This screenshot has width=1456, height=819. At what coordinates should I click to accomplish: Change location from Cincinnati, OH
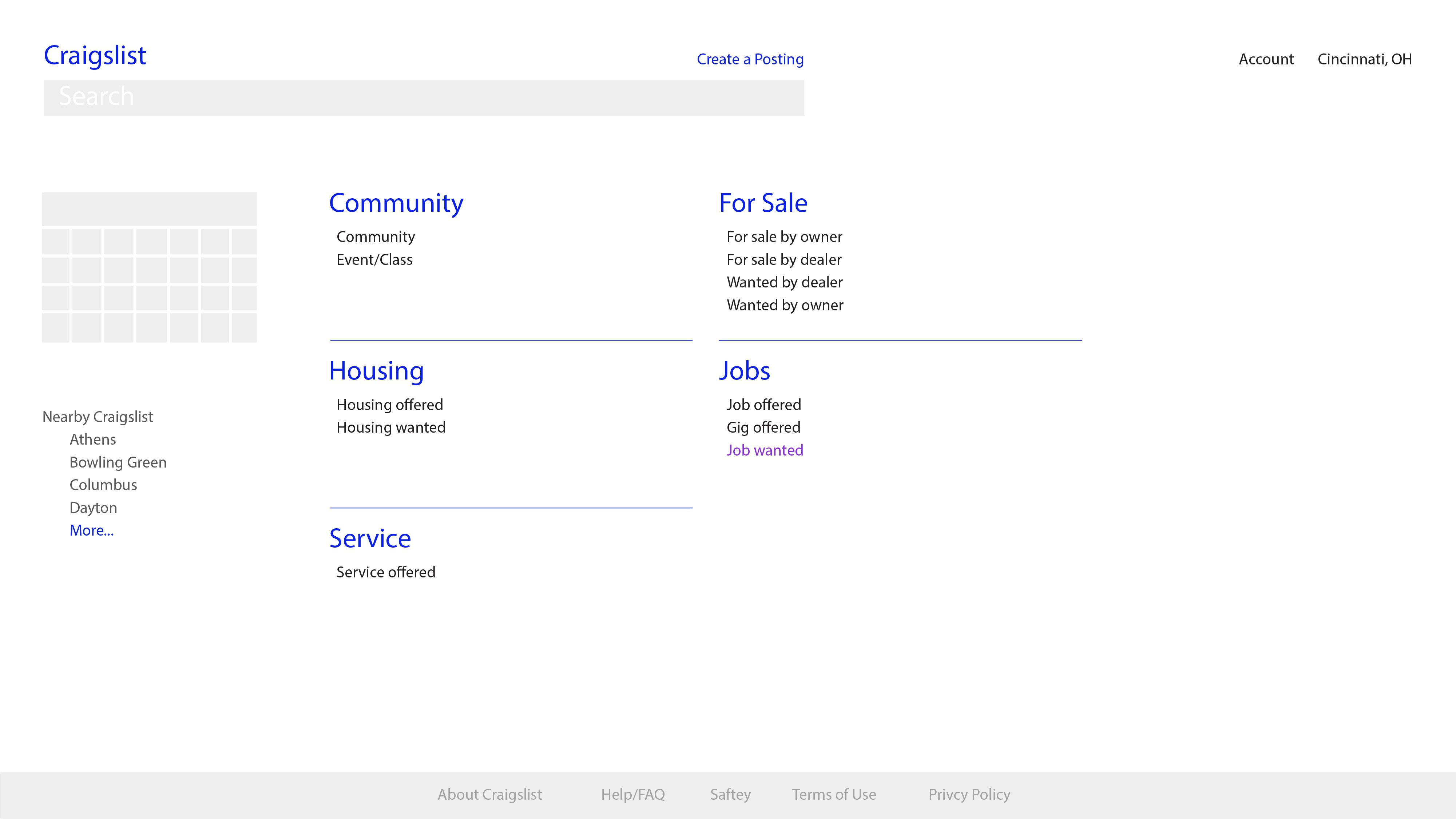(x=1364, y=59)
